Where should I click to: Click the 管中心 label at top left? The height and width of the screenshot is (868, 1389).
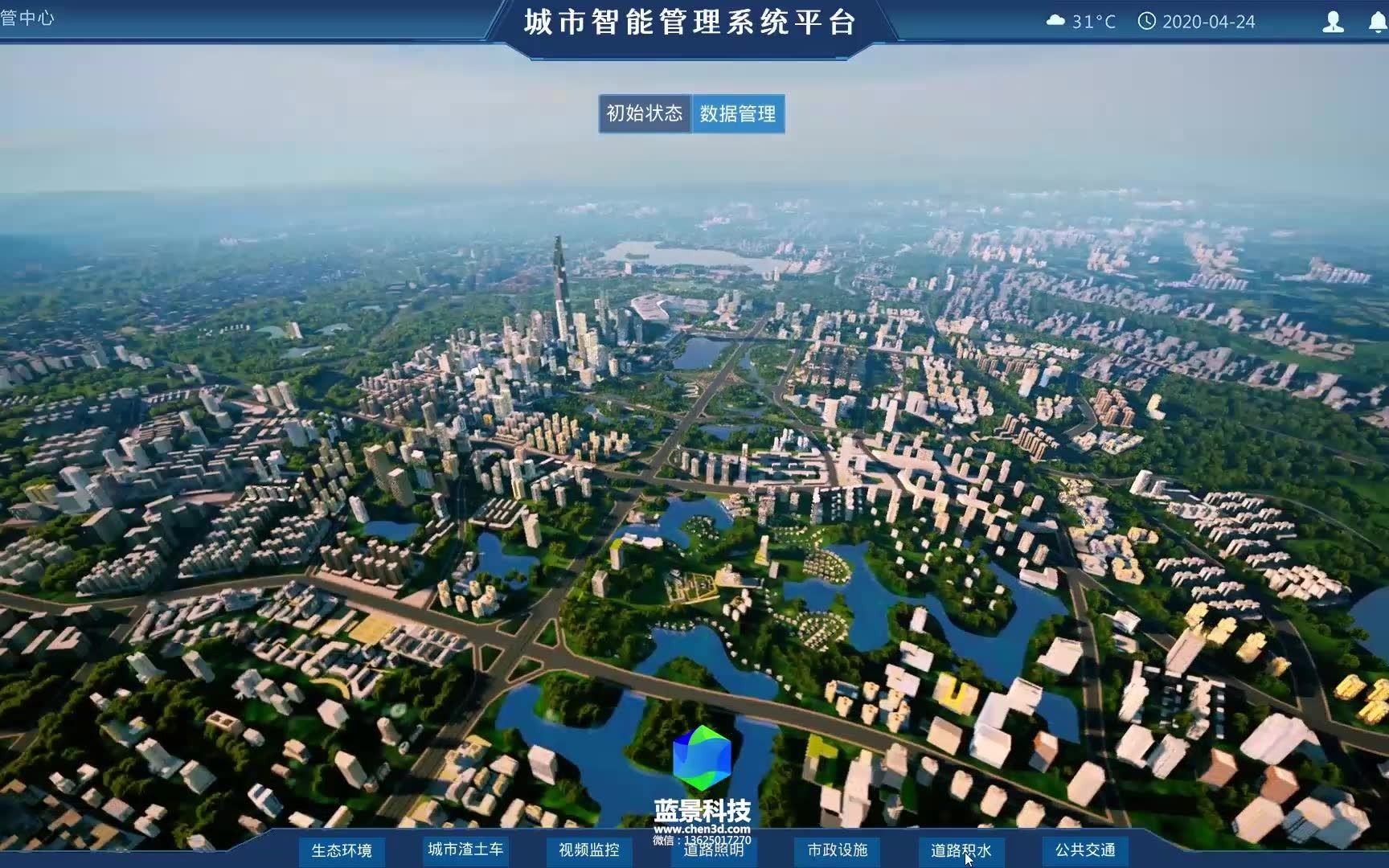27,18
